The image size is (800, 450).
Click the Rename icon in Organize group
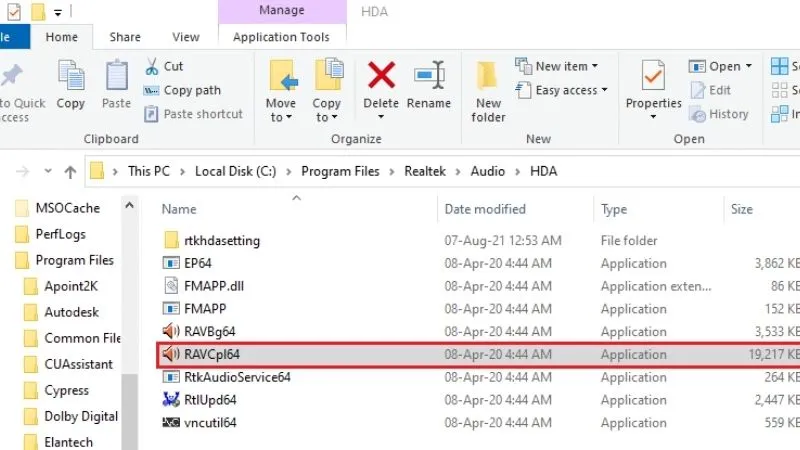429,76
